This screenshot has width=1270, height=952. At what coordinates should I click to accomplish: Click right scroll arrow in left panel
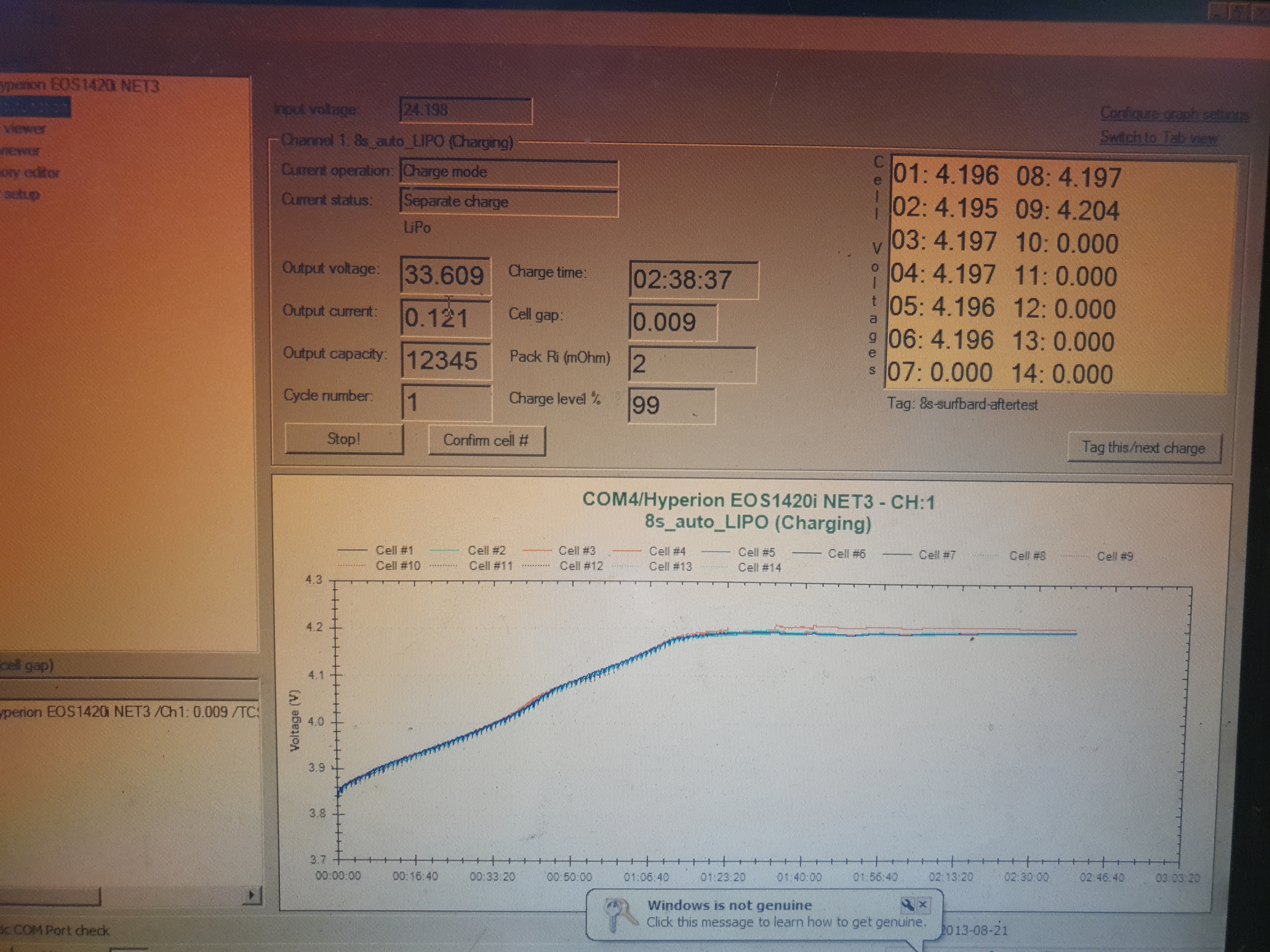pos(251,895)
